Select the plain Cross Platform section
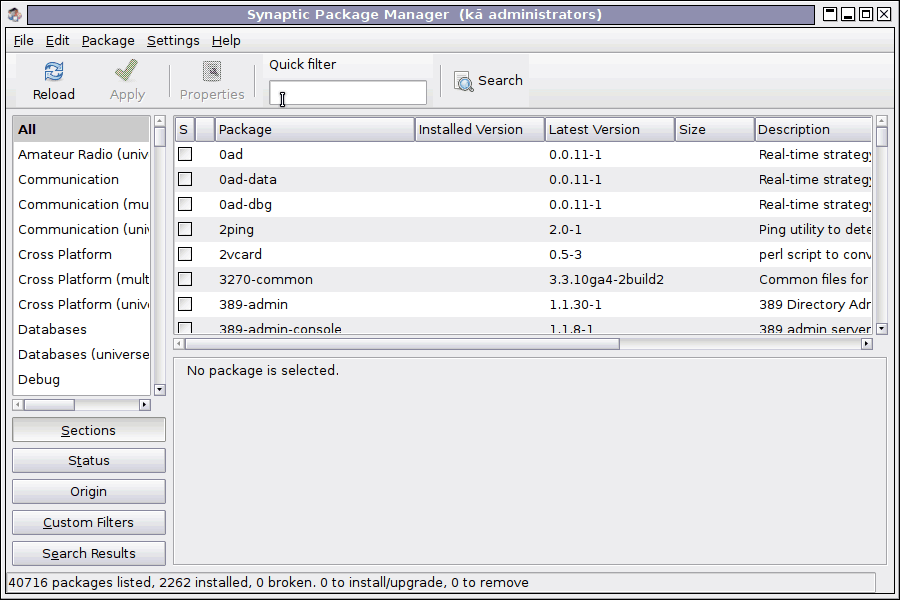Screen dimensions: 900x600 (82, 254)
